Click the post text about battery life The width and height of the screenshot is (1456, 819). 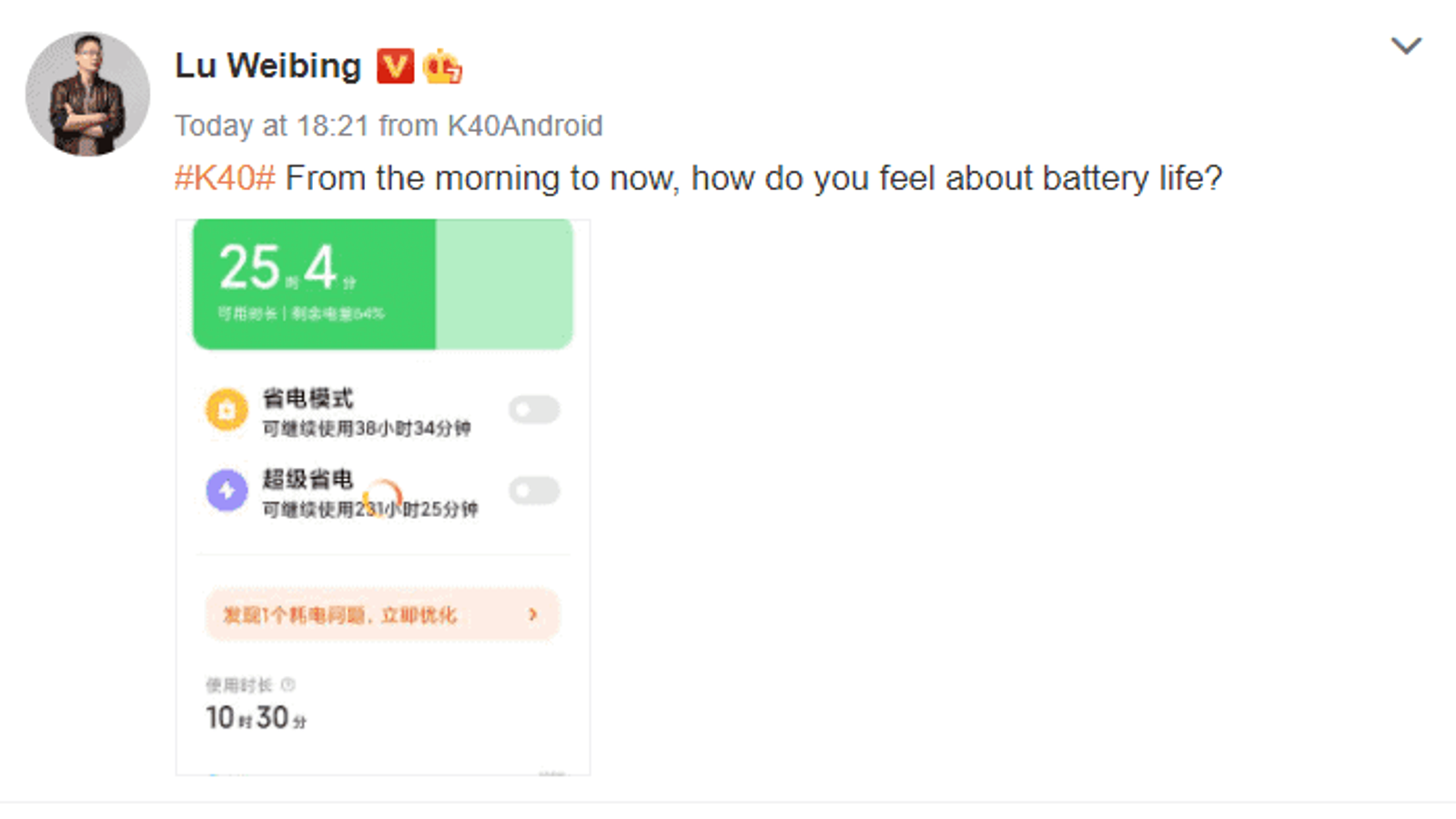[x=753, y=178]
